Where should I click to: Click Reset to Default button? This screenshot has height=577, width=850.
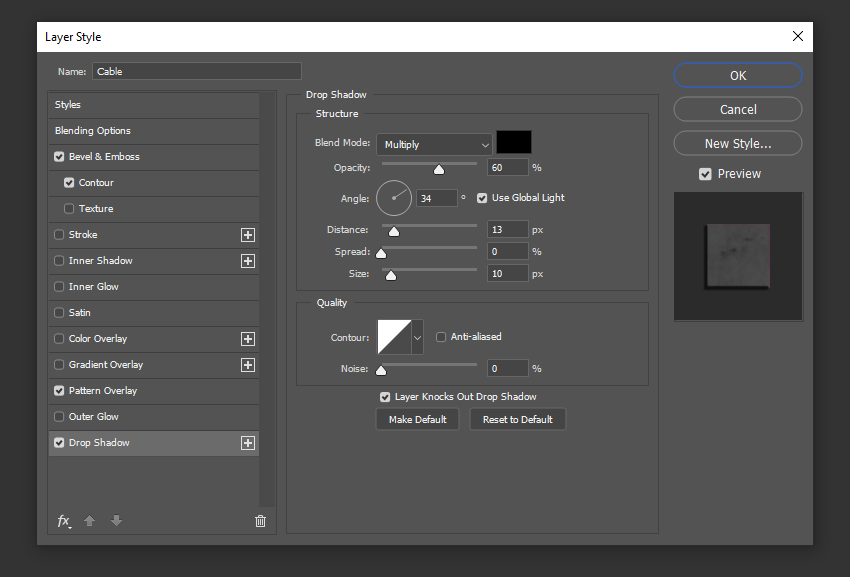518,420
